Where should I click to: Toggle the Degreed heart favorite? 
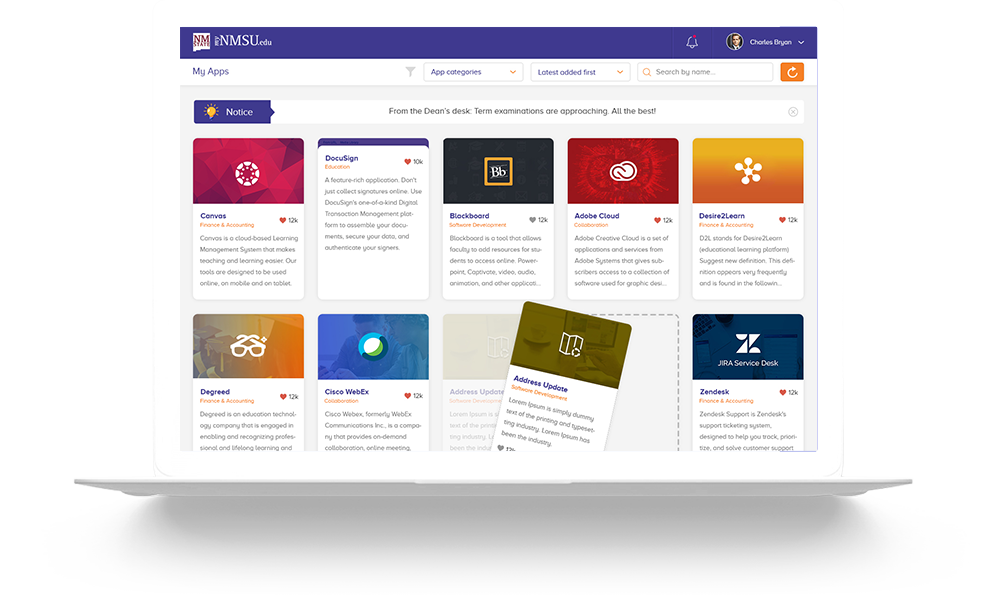tap(283, 396)
